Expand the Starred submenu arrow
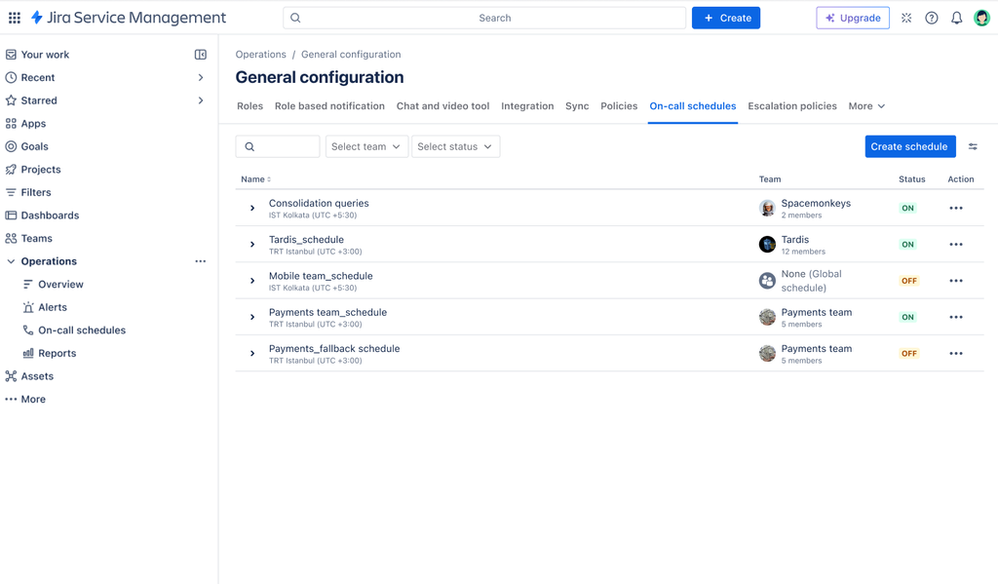 200,101
